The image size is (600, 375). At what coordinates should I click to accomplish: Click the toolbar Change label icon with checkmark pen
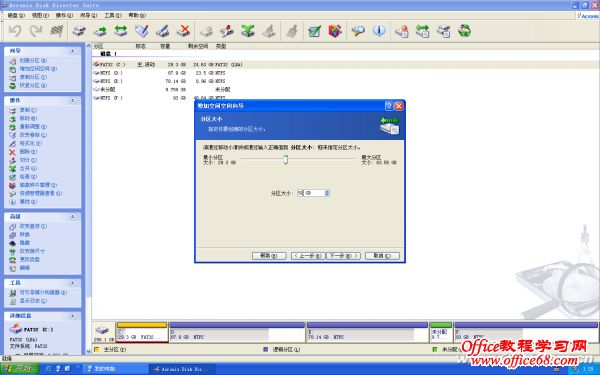coord(142,31)
